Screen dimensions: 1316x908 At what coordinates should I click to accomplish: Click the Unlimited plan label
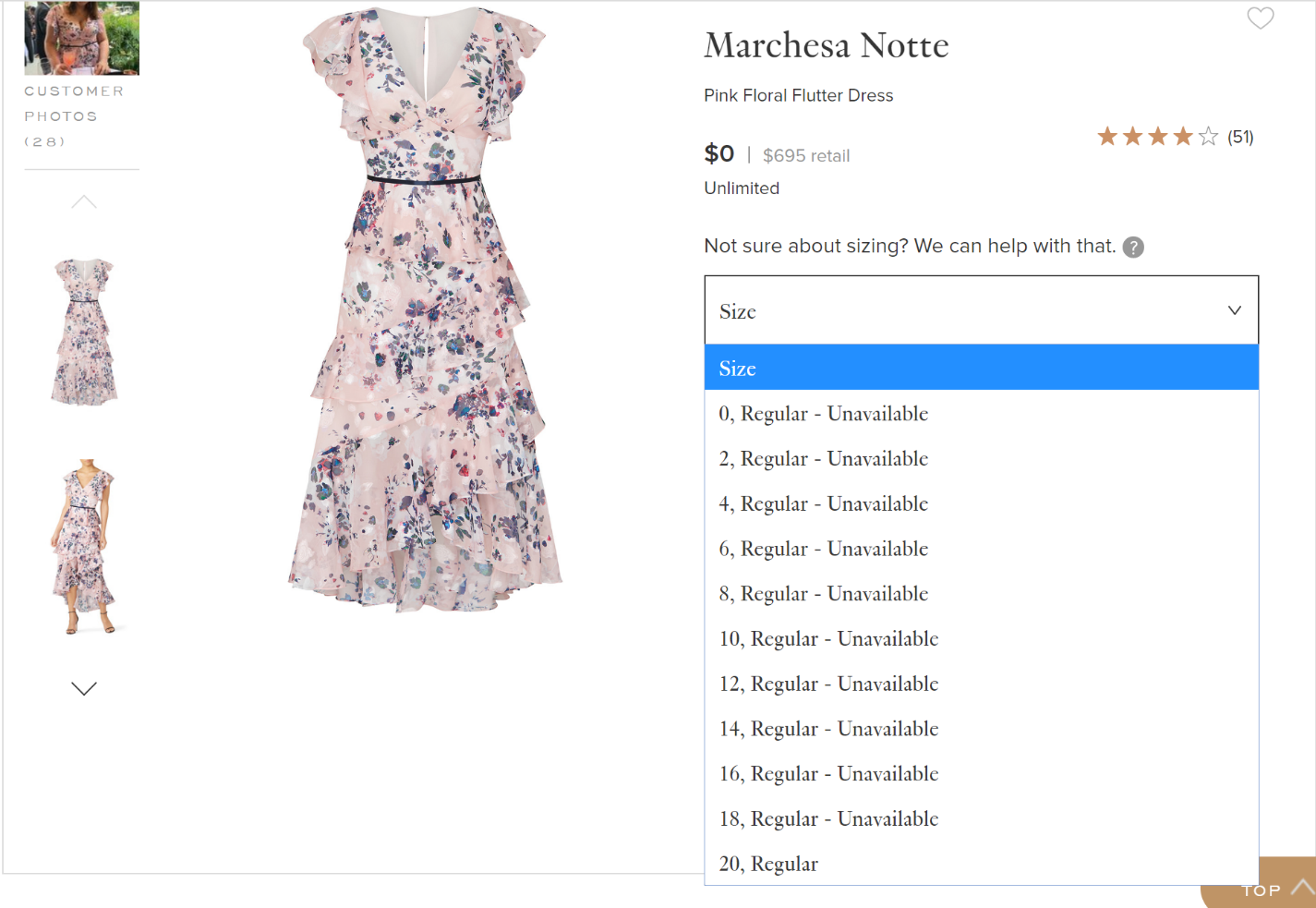point(742,188)
